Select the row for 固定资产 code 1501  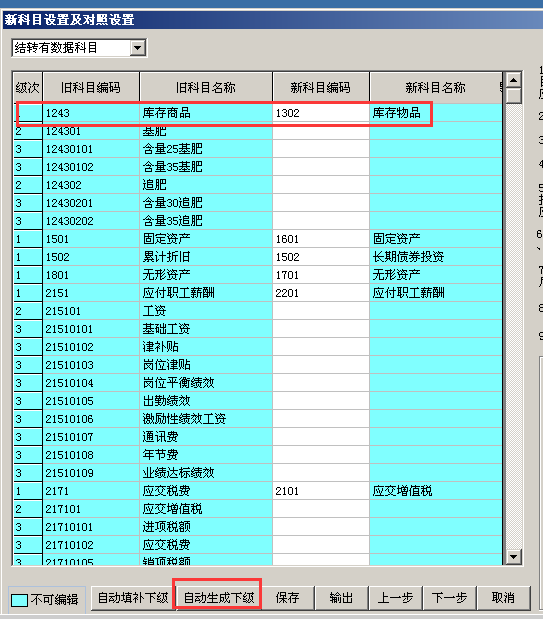coord(257,239)
